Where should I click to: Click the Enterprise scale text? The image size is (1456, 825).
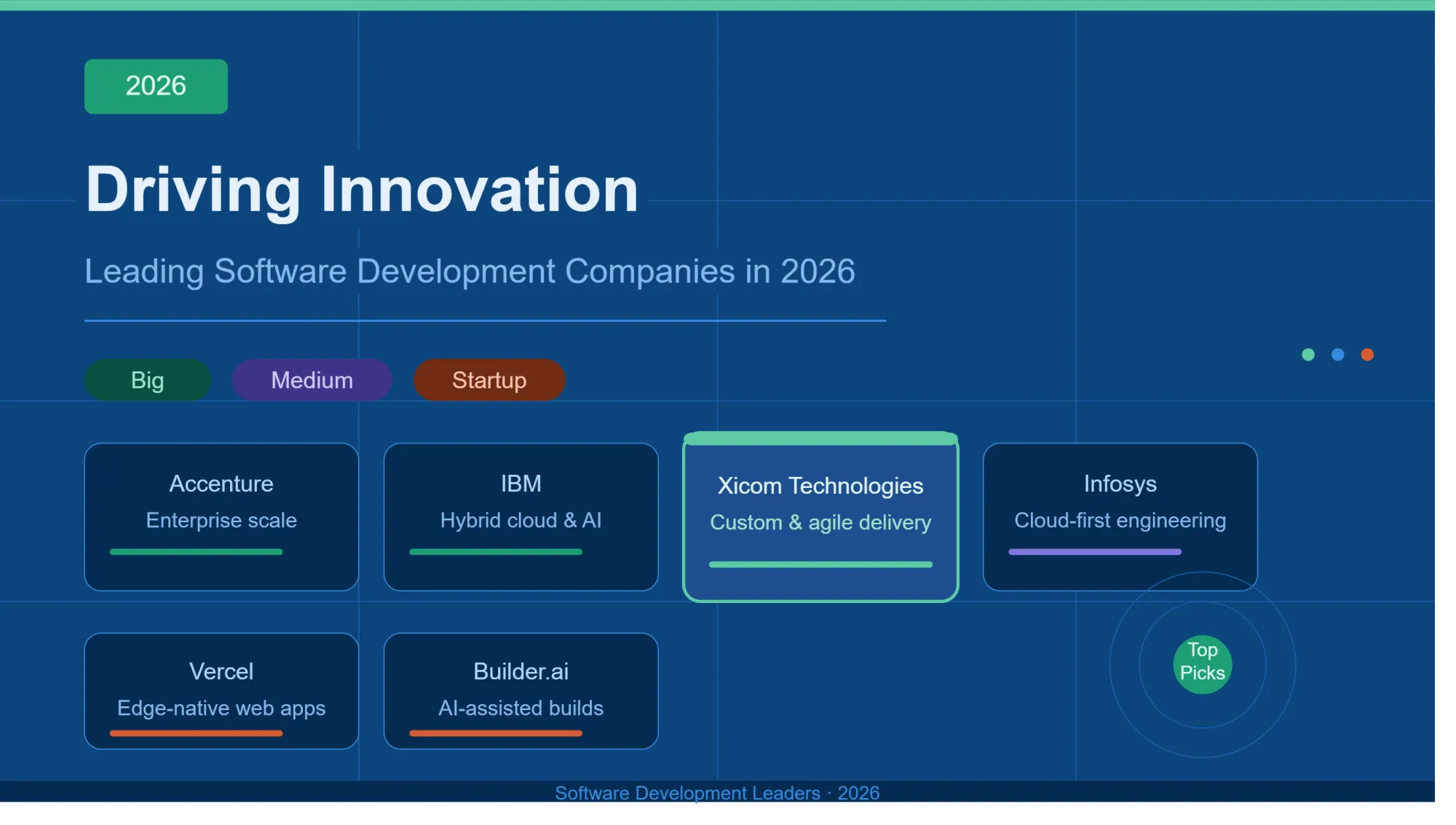click(x=221, y=521)
